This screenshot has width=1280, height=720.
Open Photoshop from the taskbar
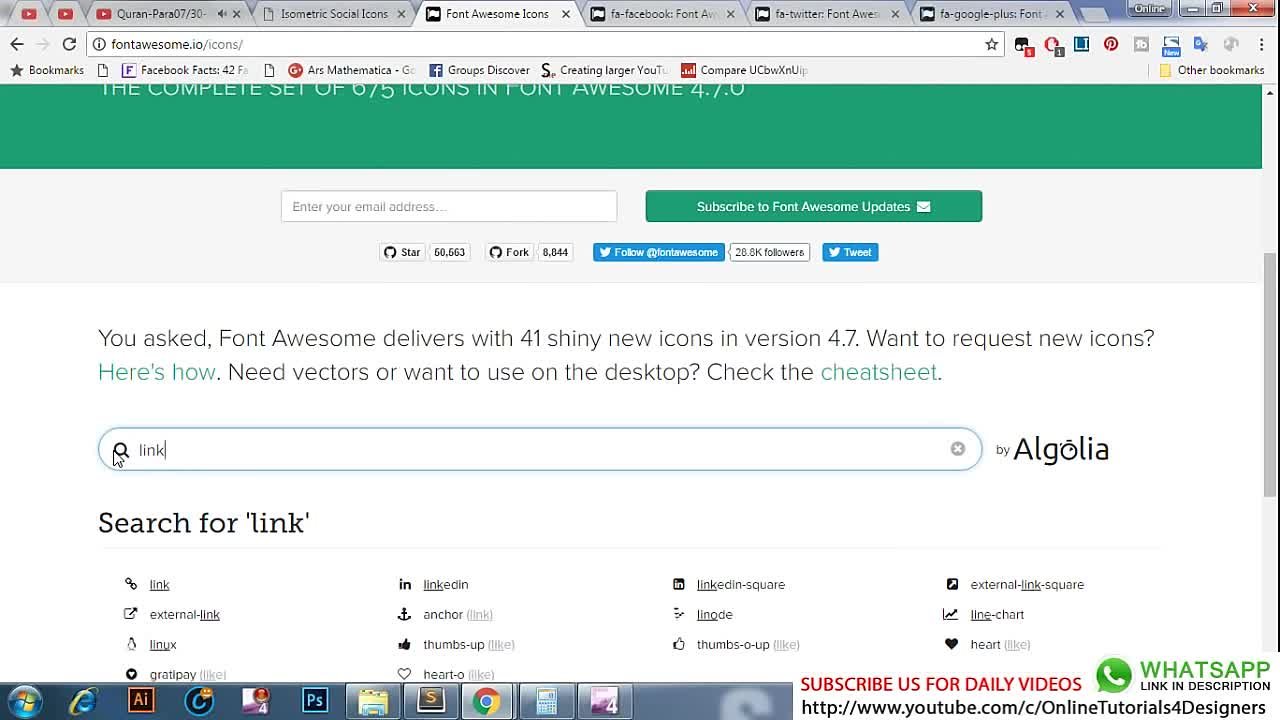(x=315, y=701)
